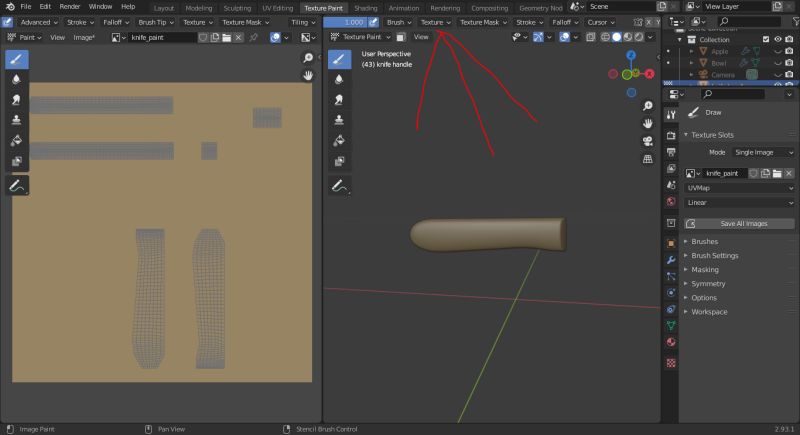This screenshot has width=800, height=435.
Task: Toggle Collection render camera icon in outliner
Action: point(789,39)
